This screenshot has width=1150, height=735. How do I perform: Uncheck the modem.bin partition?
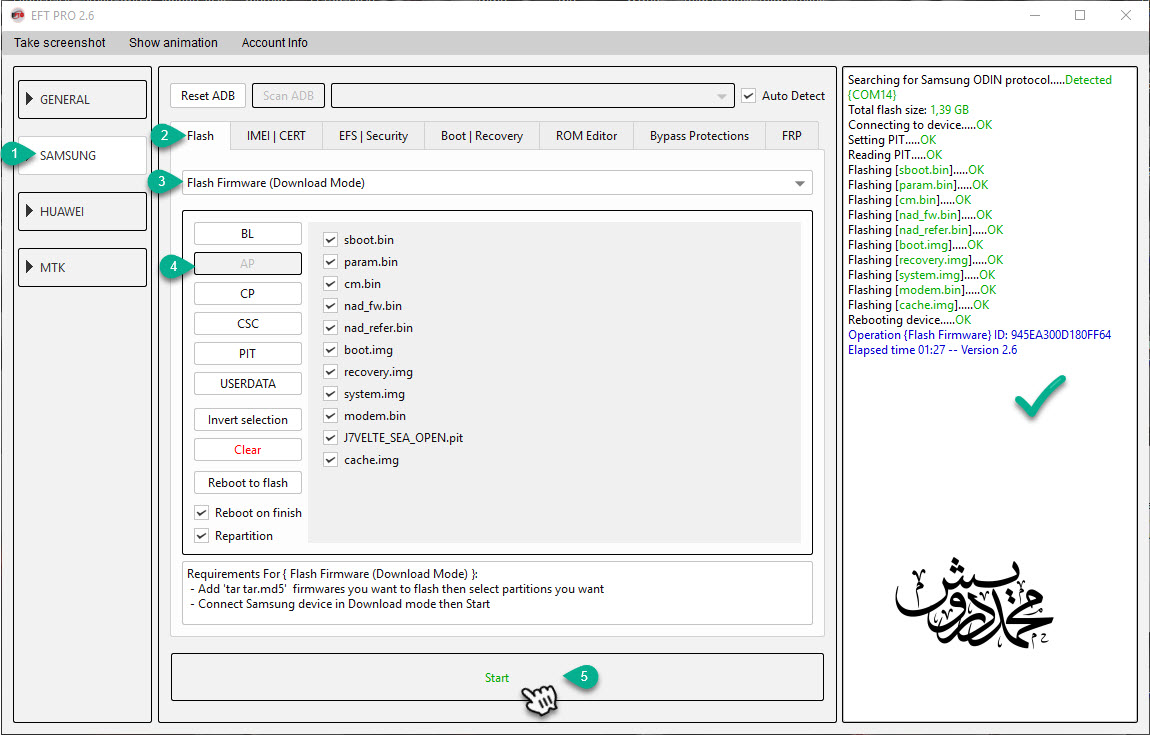(x=330, y=416)
